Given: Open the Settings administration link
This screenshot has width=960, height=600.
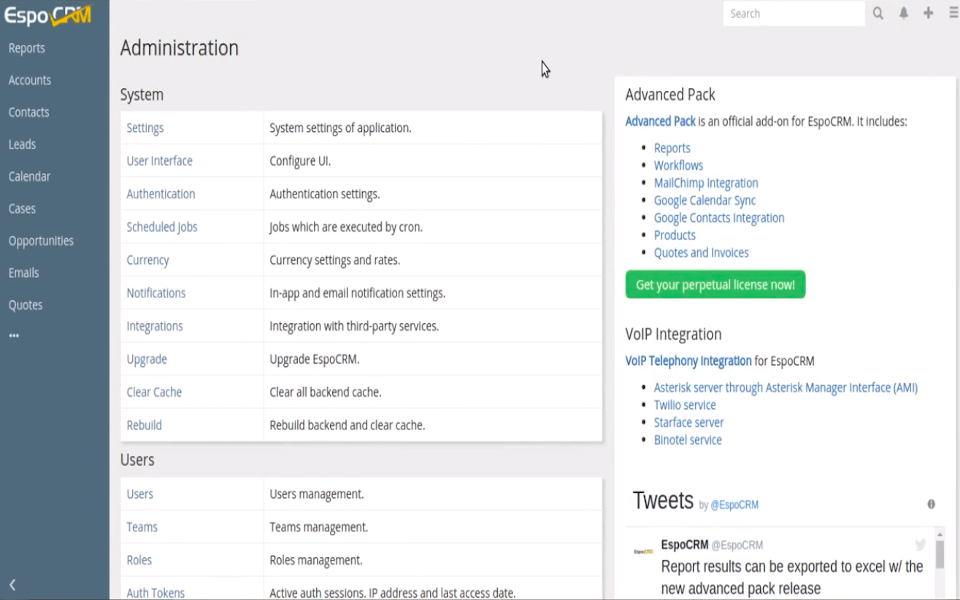Looking at the screenshot, I should tap(145, 128).
